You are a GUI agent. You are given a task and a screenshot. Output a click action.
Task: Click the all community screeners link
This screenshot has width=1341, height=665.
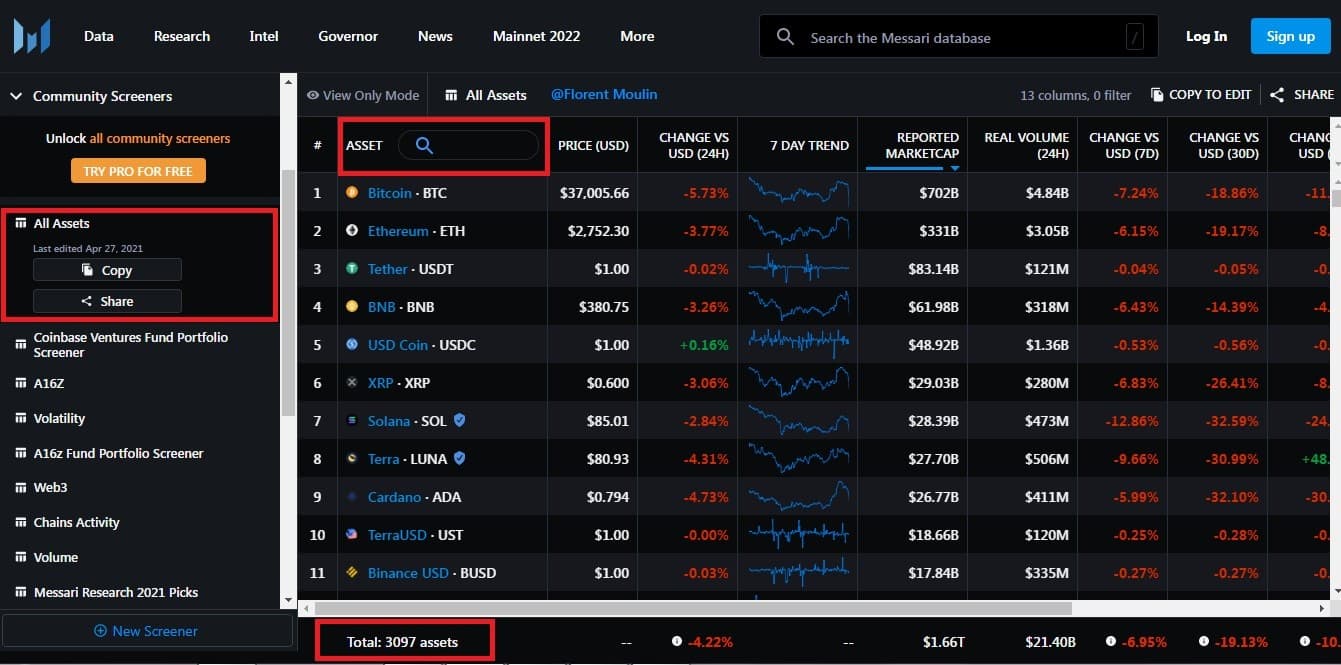click(160, 138)
